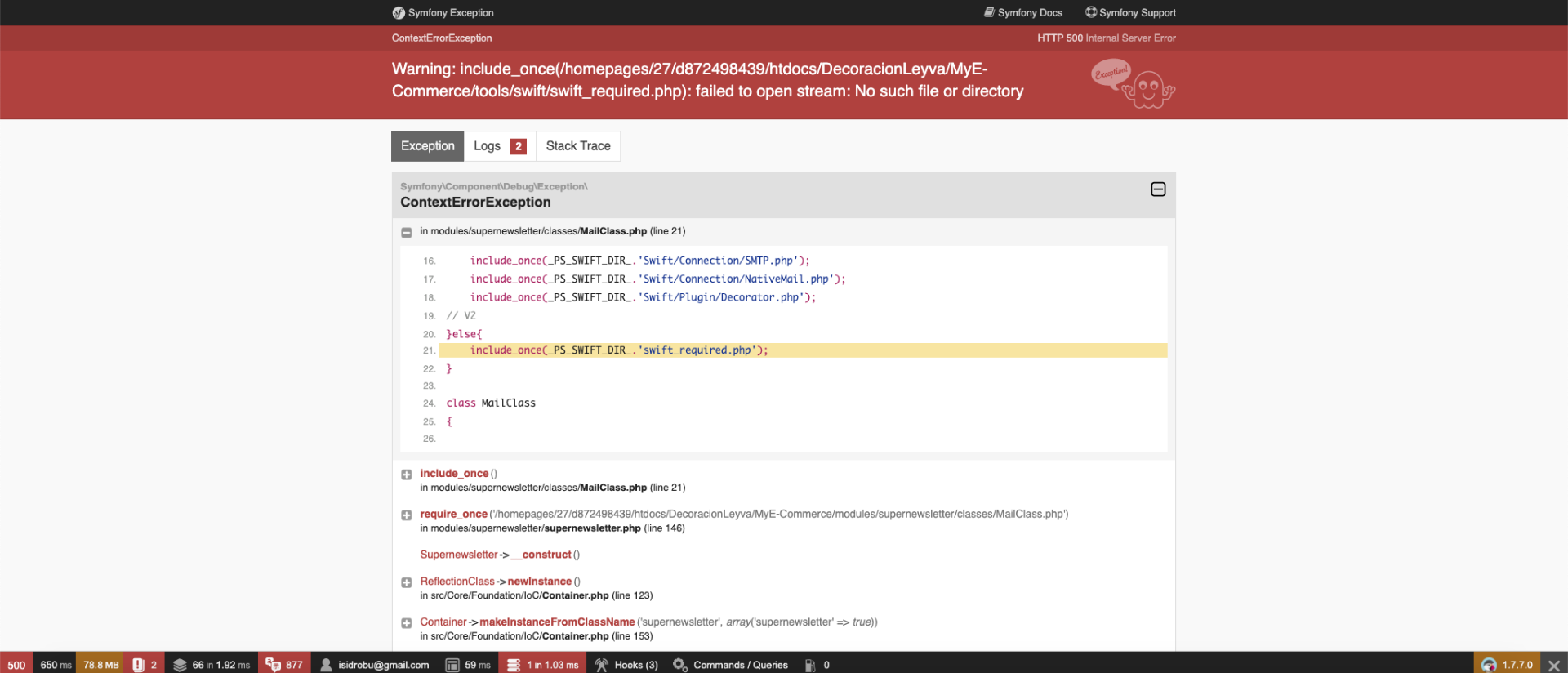Click the Warning include_once error message heading

tap(707, 80)
